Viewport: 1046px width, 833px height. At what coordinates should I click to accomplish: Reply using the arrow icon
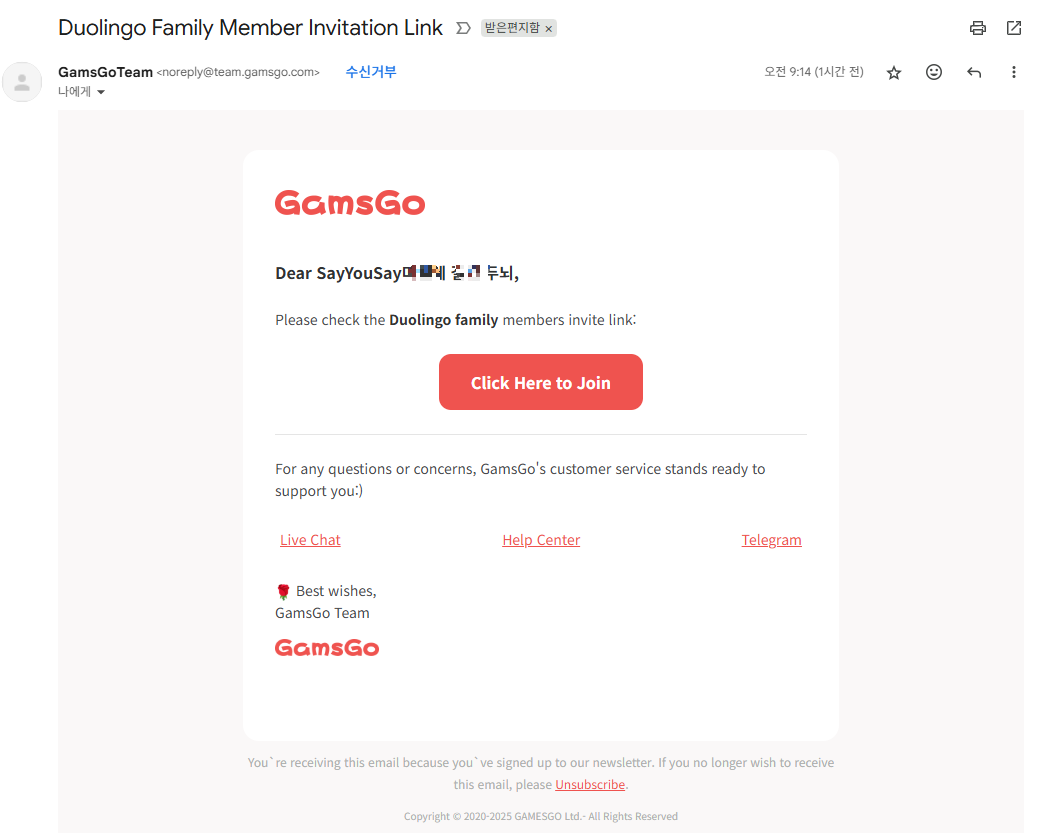[x=974, y=72]
